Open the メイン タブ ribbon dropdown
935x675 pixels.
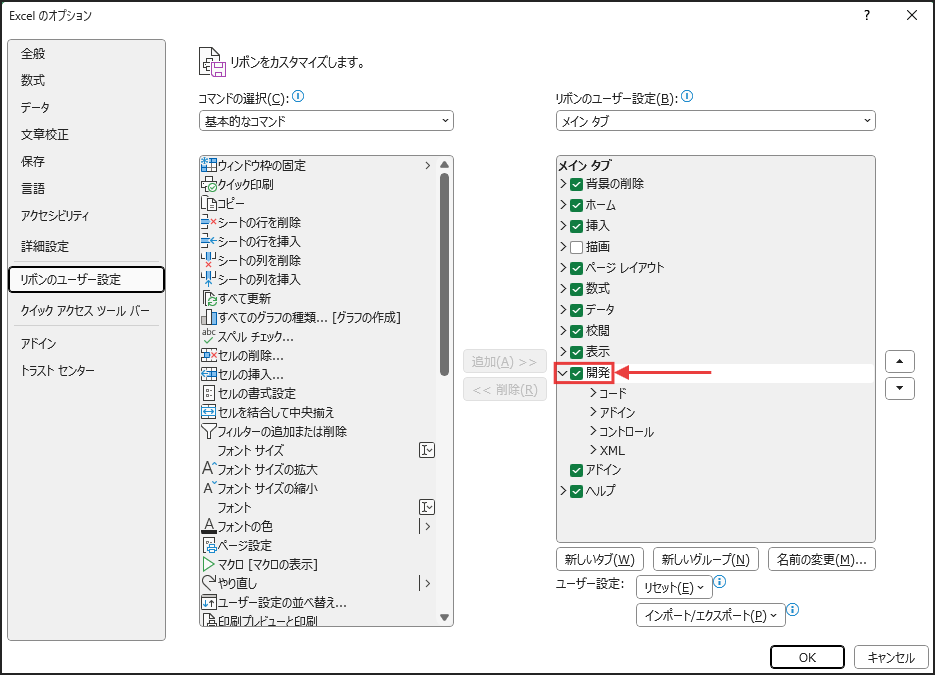pos(716,121)
